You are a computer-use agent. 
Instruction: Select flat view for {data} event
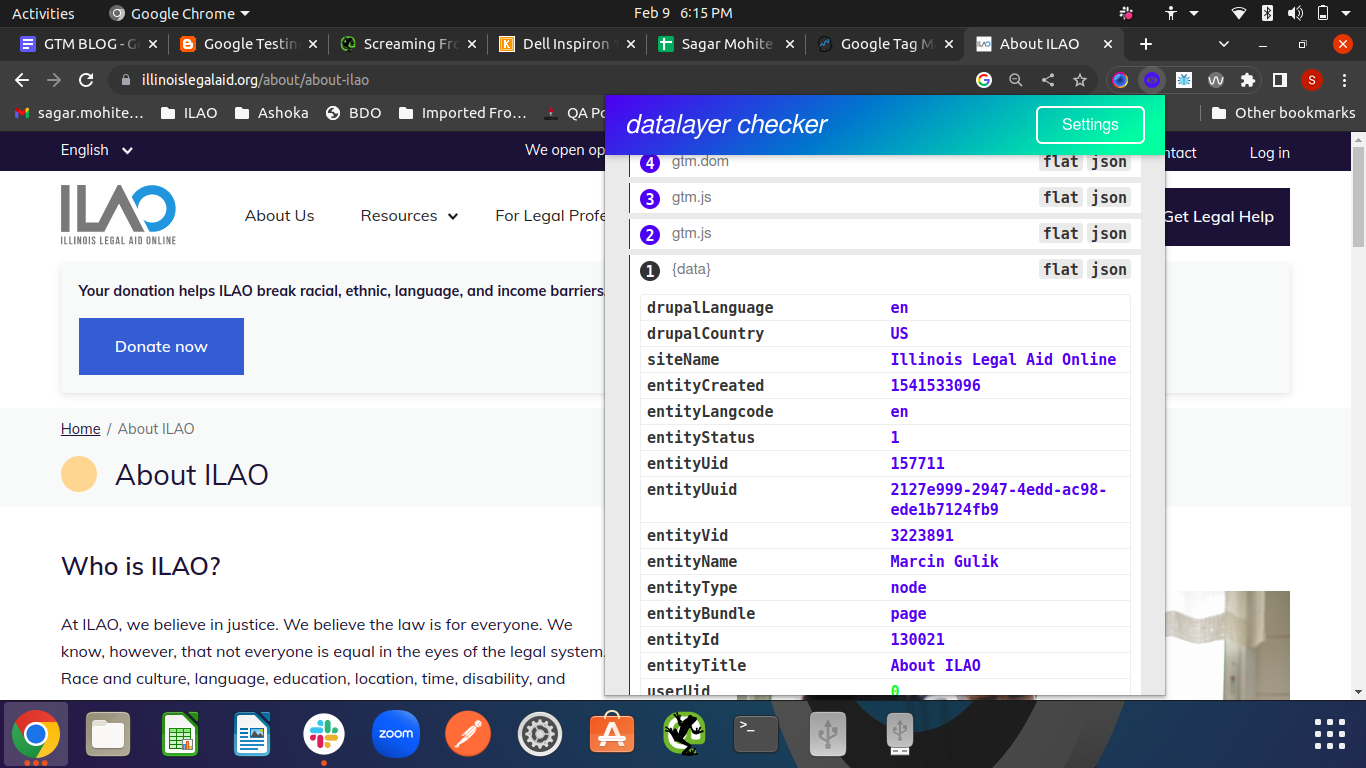click(1061, 270)
